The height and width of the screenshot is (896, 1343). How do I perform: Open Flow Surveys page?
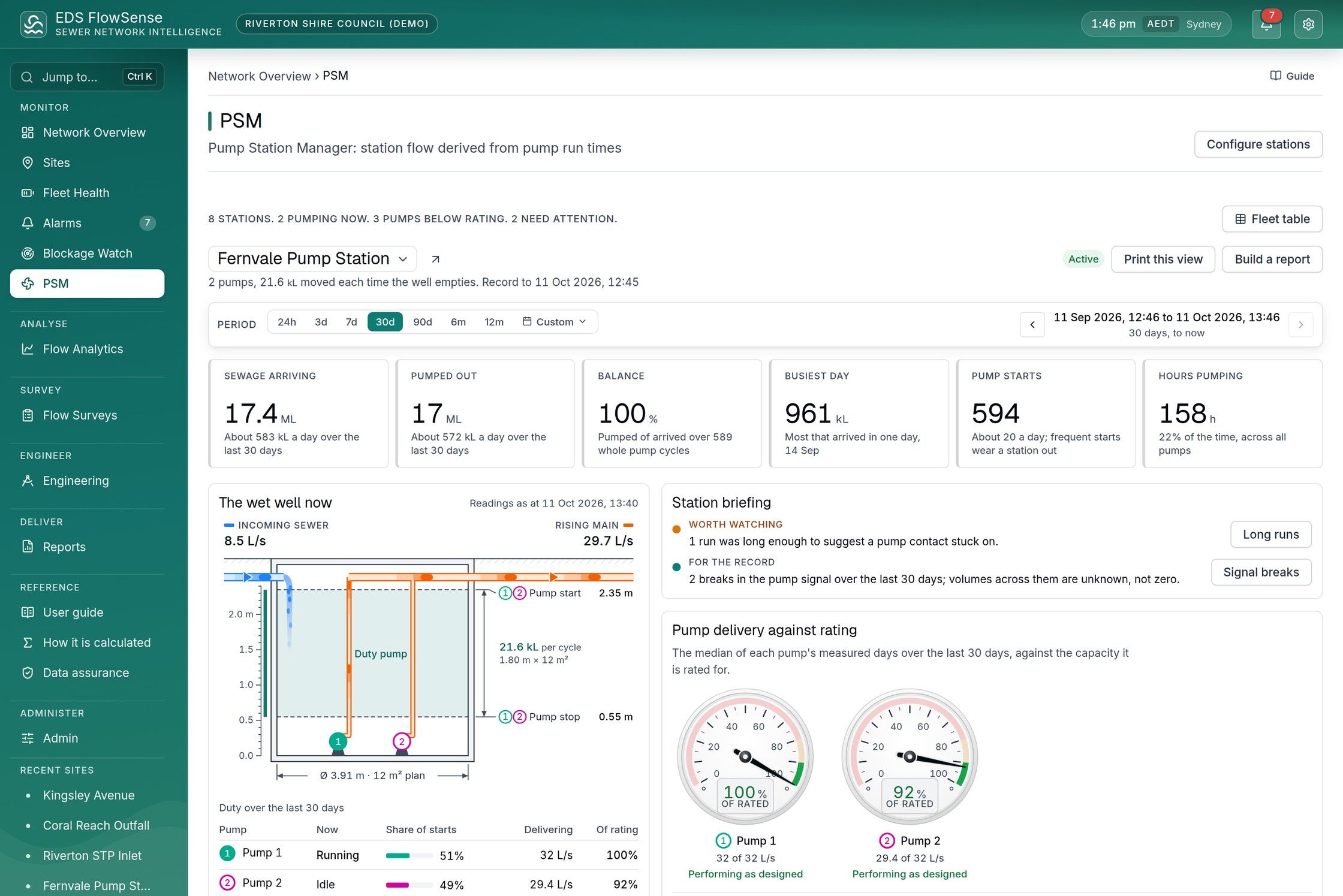pyautogui.click(x=87, y=415)
